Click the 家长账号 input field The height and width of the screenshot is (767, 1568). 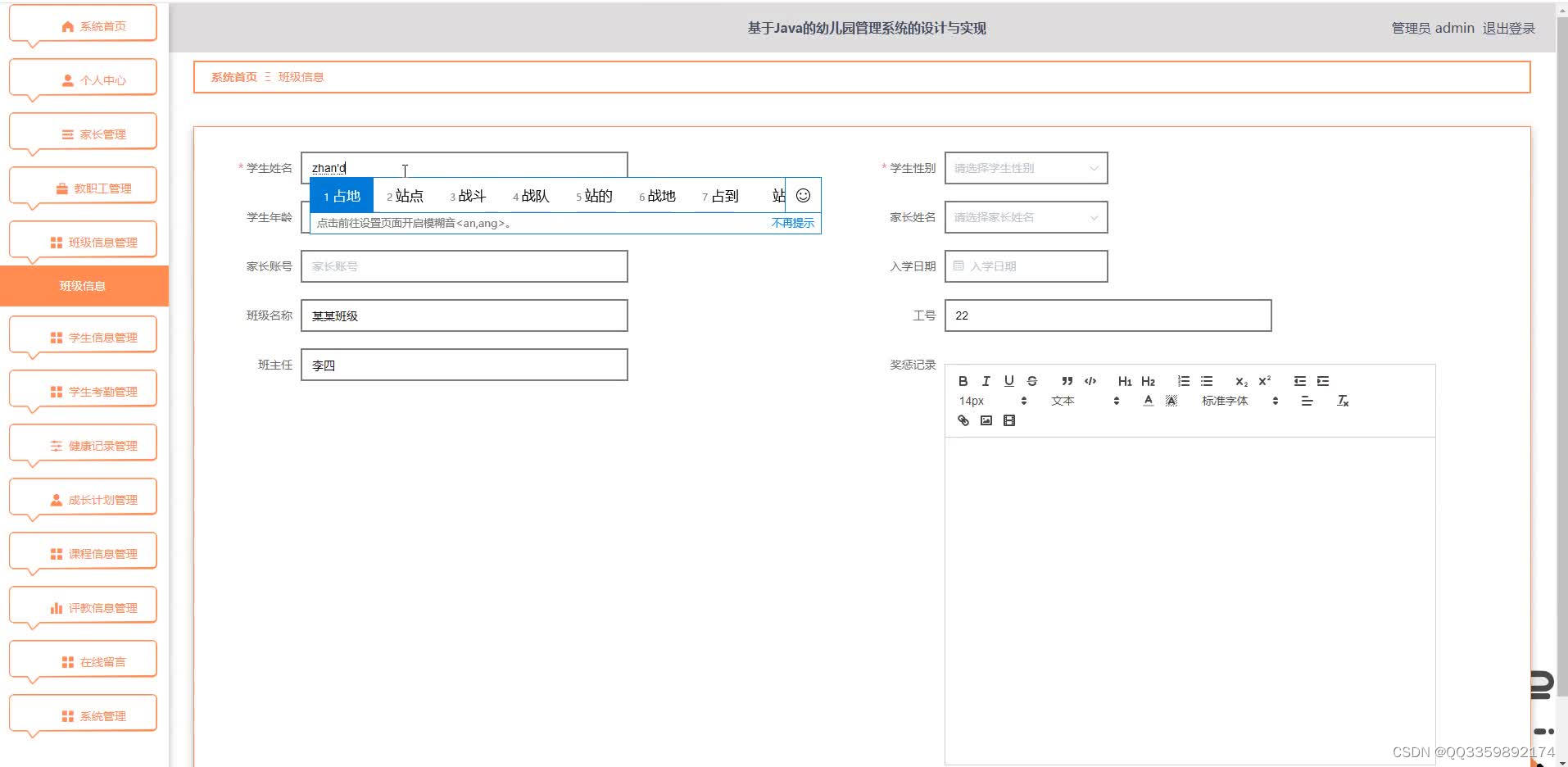(465, 266)
